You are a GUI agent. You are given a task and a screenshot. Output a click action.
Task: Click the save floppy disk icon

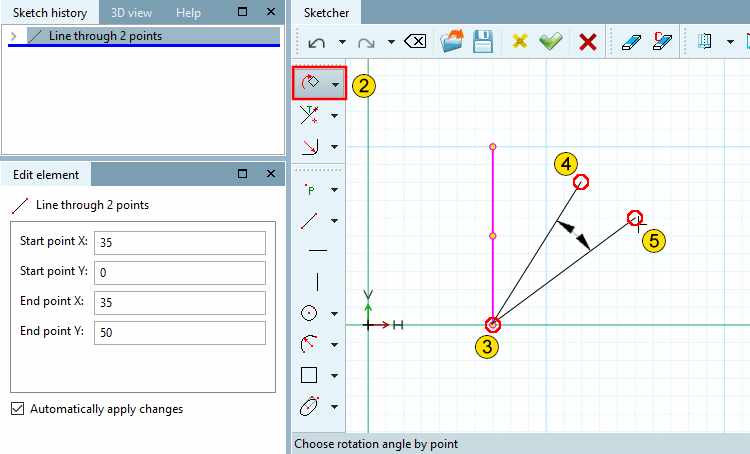[x=483, y=42]
